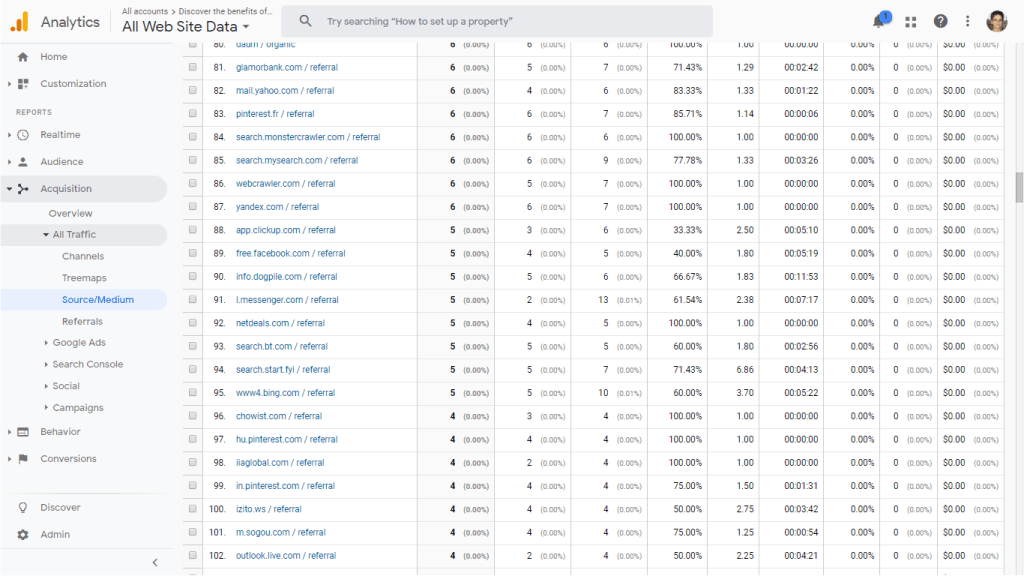Image resolution: width=1024 pixels, height=576 pixels.
Task: Click the Discover lightbulb icon
Action: pyautogui.click(x=23, y=507)
